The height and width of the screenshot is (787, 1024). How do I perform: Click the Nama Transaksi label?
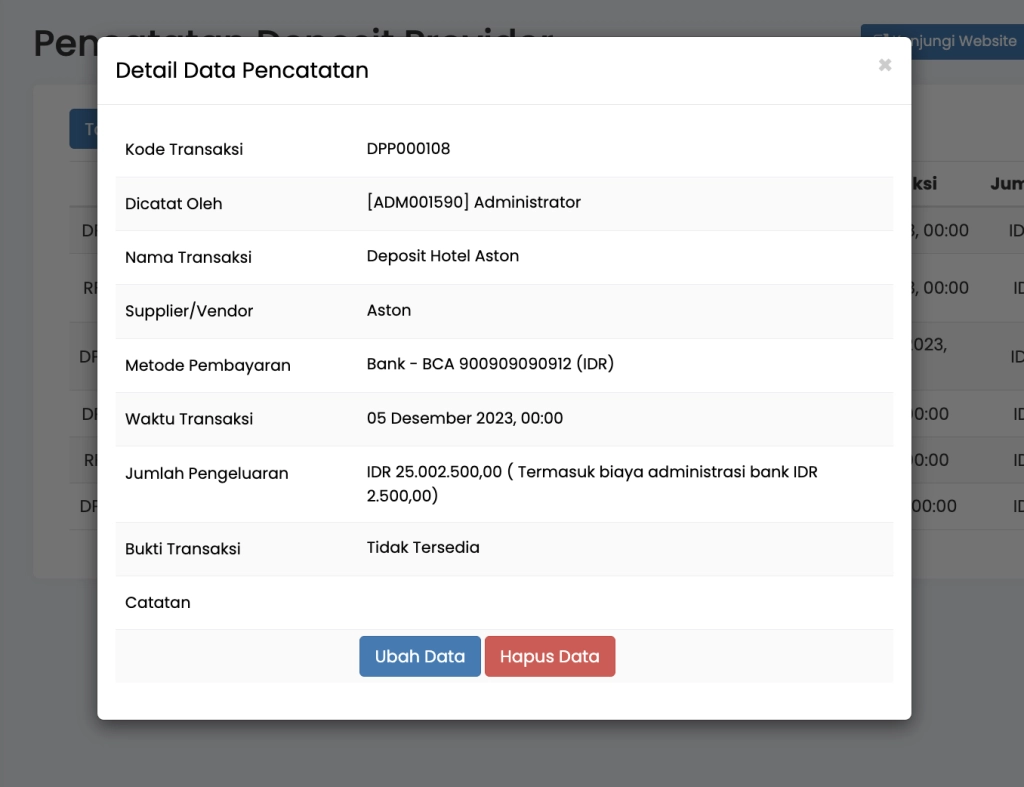188,258
